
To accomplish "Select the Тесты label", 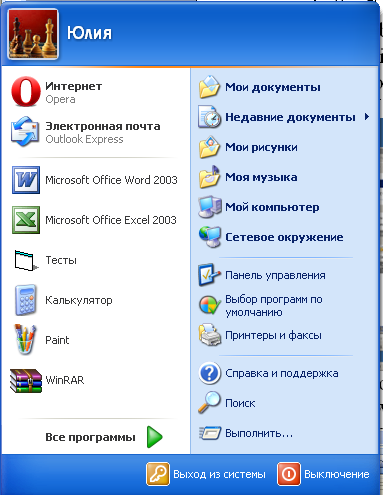I will (61, 260).
